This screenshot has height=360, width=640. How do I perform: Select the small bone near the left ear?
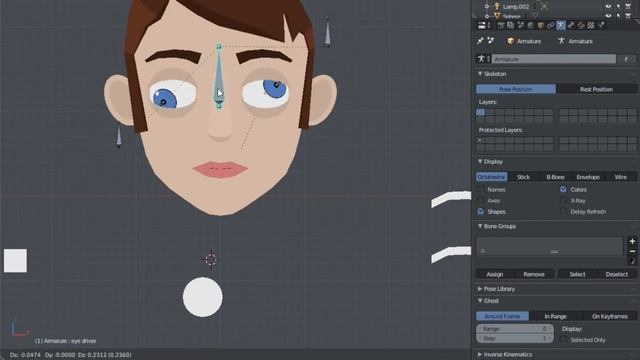[x=119, y=137]
